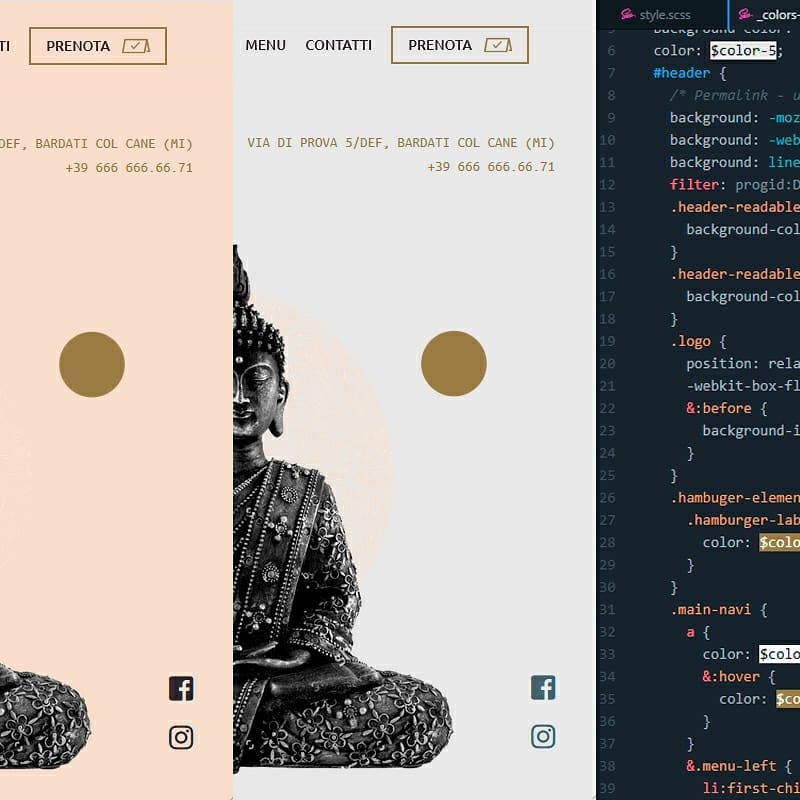Click the Sass file icon on _colors tab
The width and height of the screenshot is (800, 800).
(745, 14)
